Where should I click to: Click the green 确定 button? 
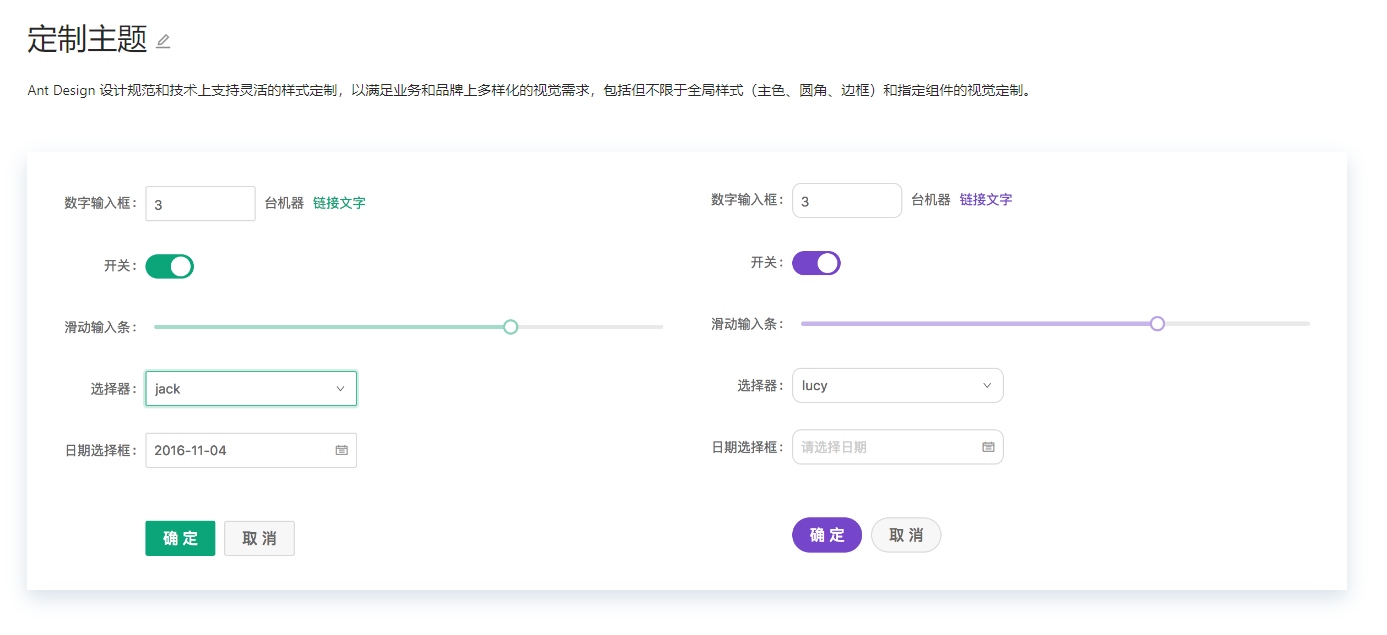point(180,538)
